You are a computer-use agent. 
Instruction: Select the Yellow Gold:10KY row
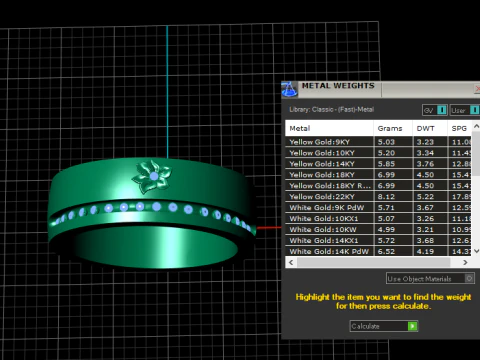[x=378, y=153]
